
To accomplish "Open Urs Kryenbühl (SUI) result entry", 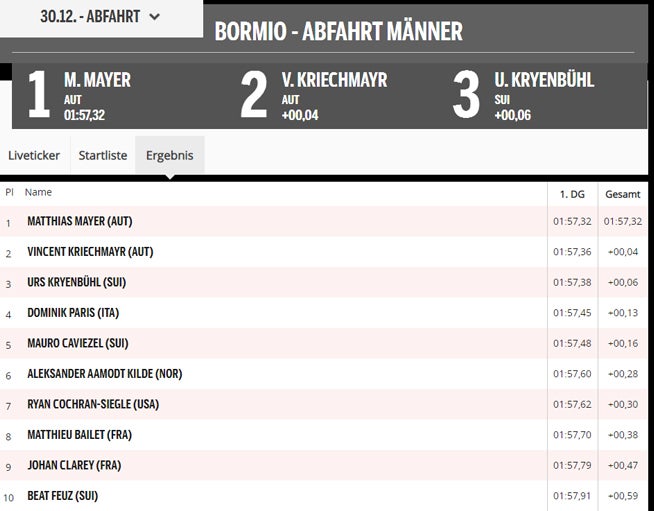I will click(76, 282).
